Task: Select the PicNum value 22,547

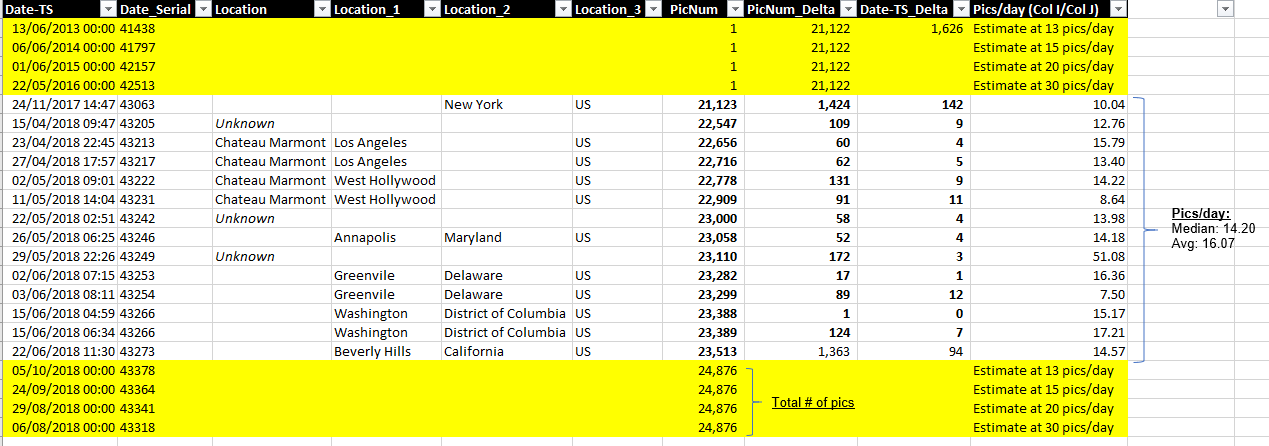Action: pyautogui.click(x=701, y=124)
